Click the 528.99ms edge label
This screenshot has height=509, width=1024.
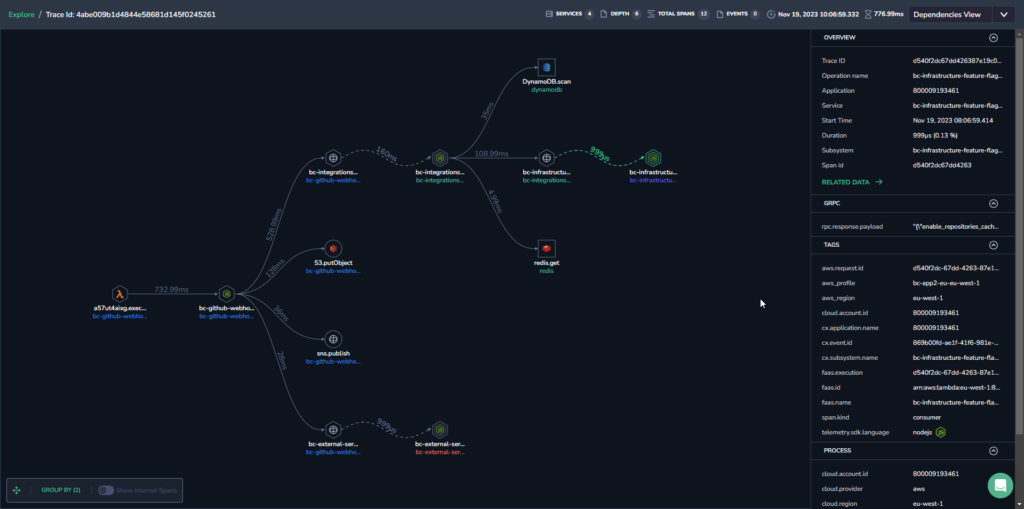pos(274,225)
